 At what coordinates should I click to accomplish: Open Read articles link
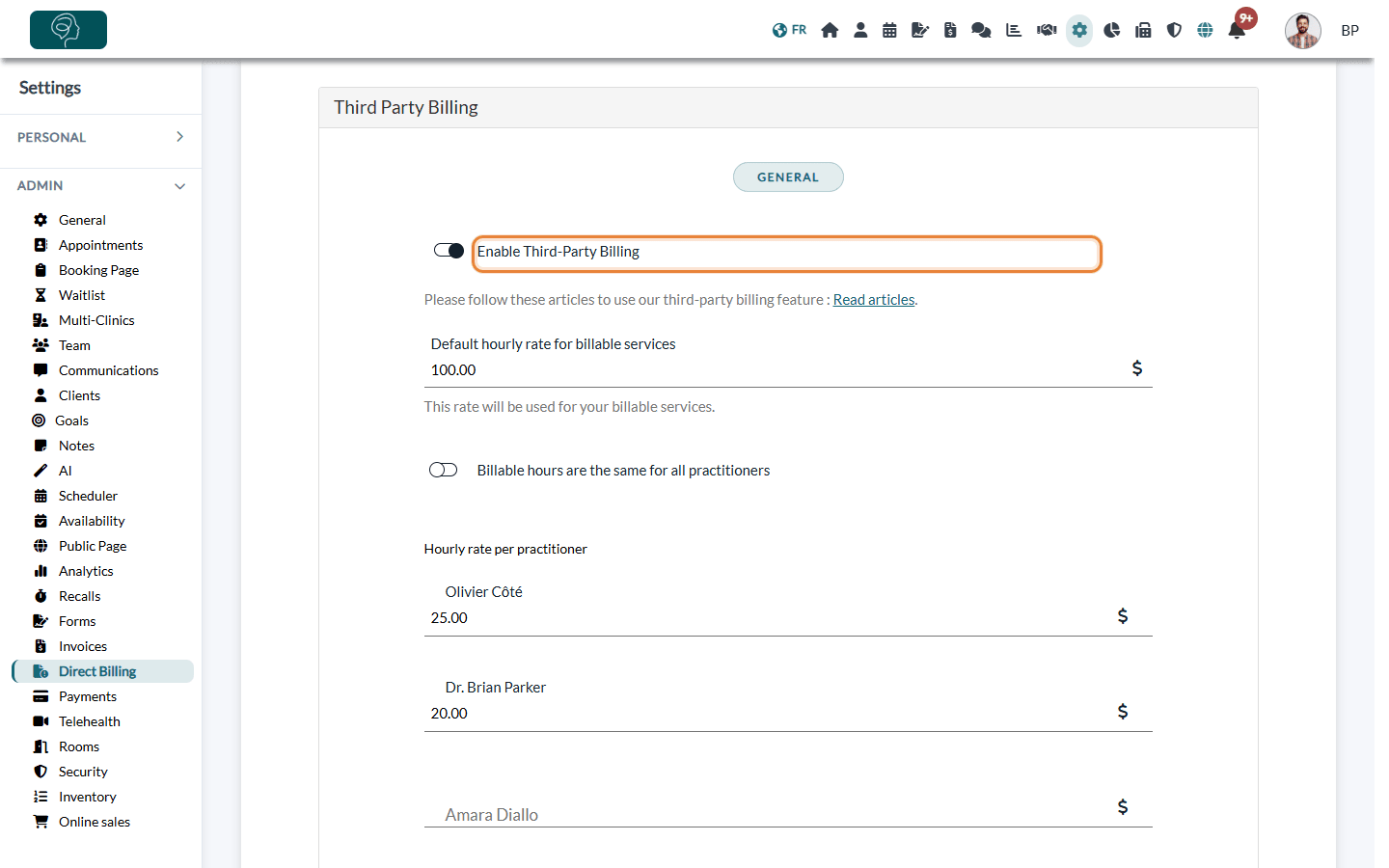pyautogui.click(x=874, y=300)
